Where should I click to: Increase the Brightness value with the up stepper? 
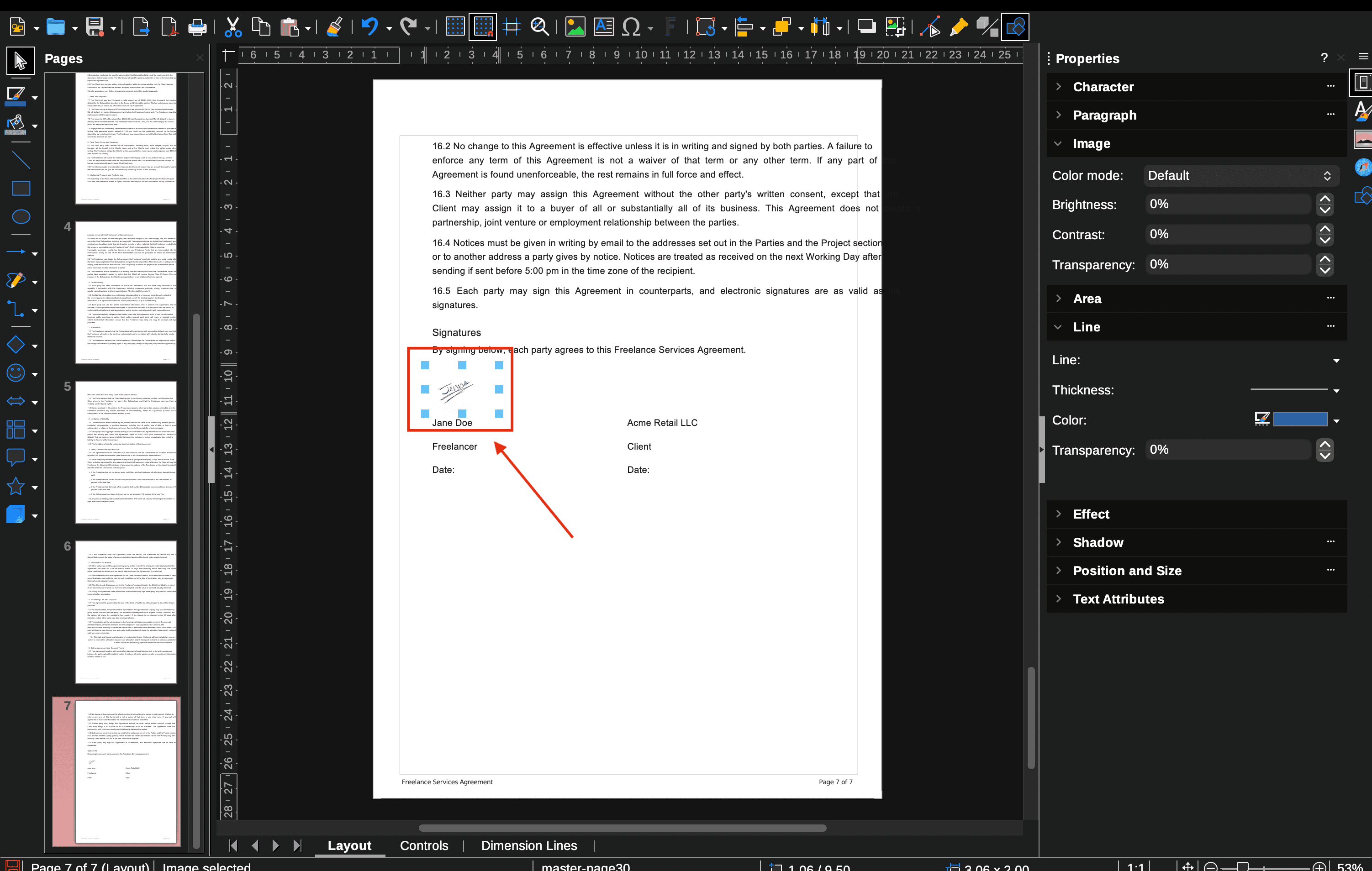(x=1325, y=199)
